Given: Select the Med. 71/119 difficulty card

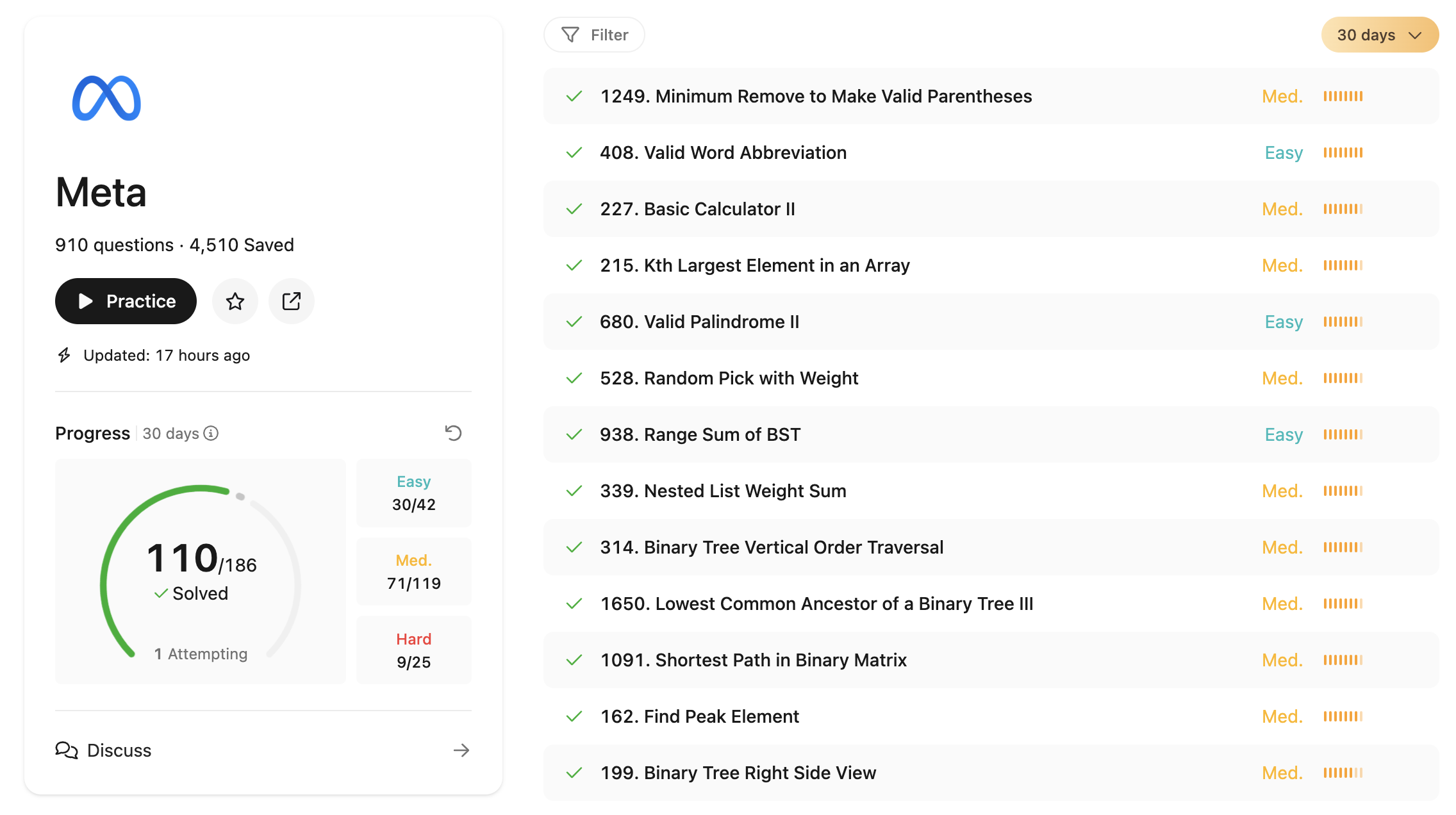Looking at the screenshot, I should tap(414, 572).
